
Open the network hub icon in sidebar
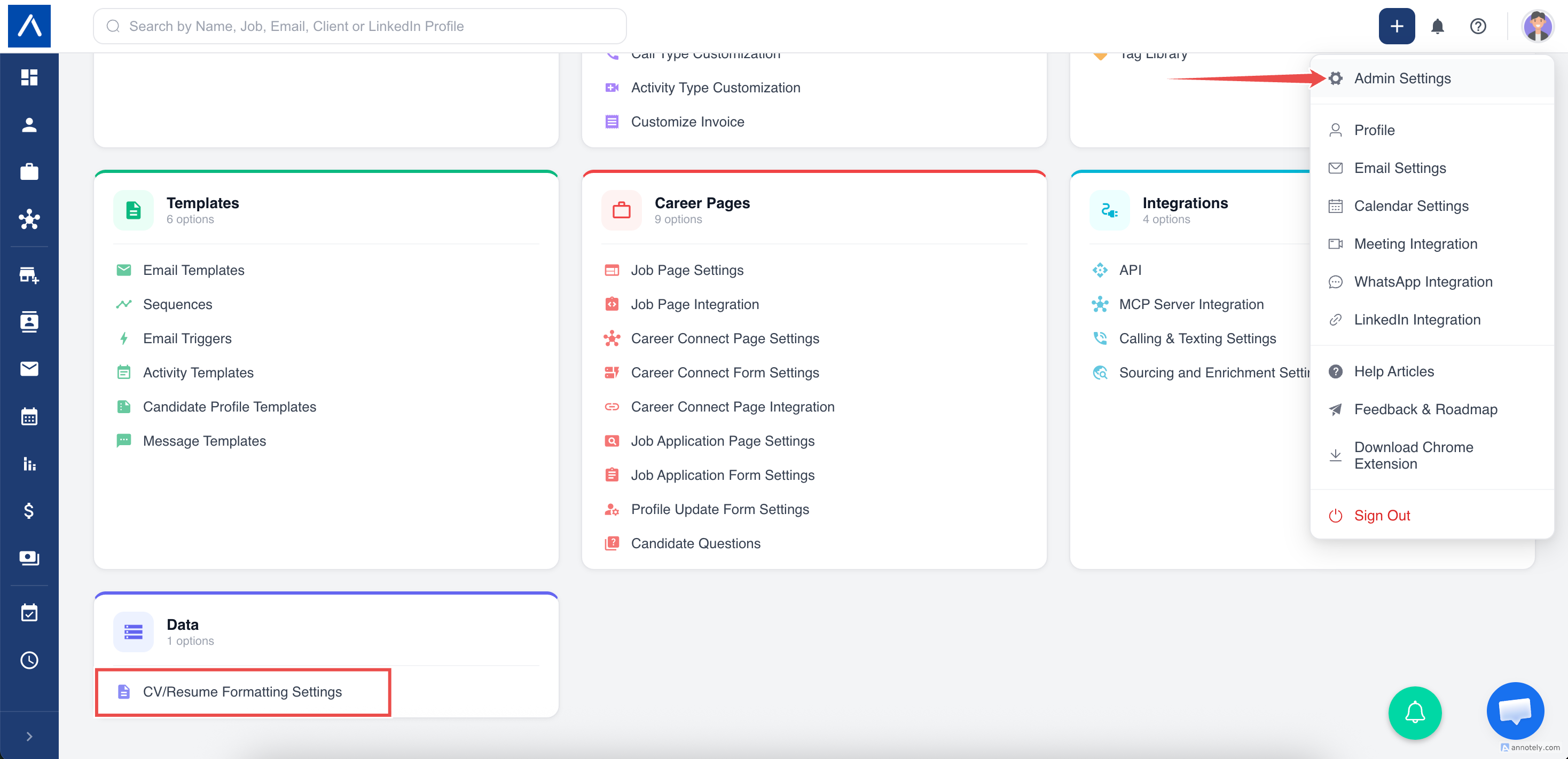point(29,219)
